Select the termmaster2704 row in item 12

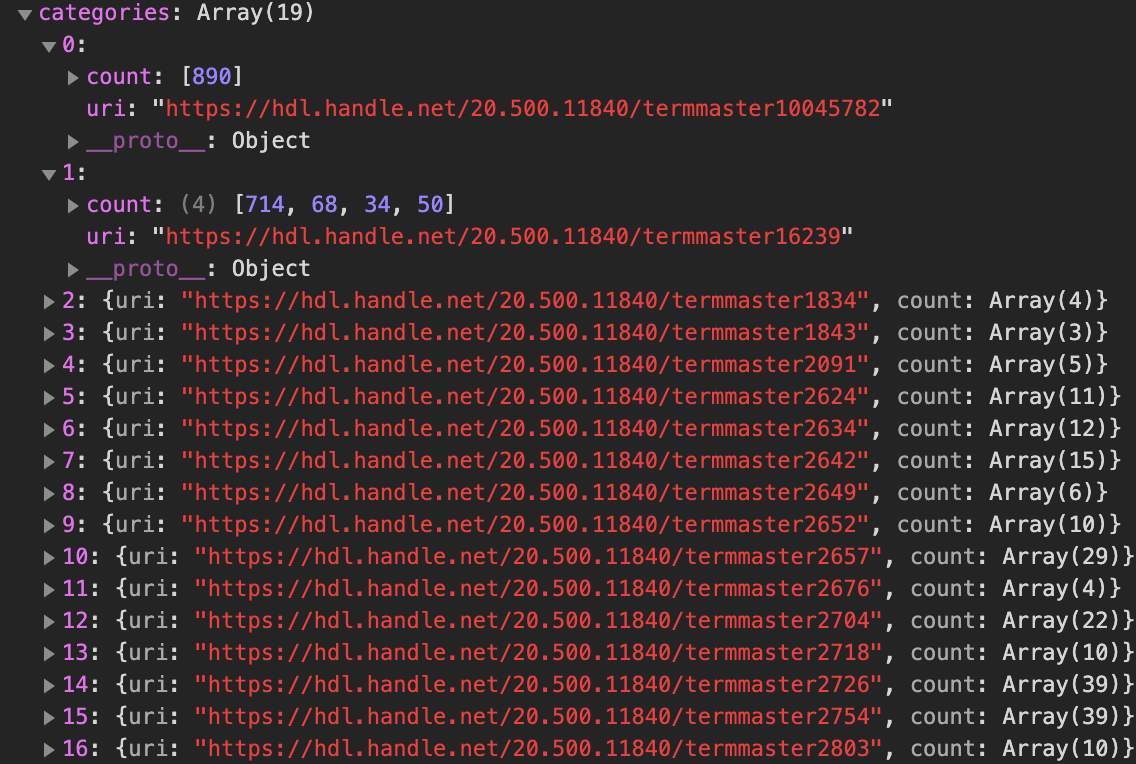589,621
